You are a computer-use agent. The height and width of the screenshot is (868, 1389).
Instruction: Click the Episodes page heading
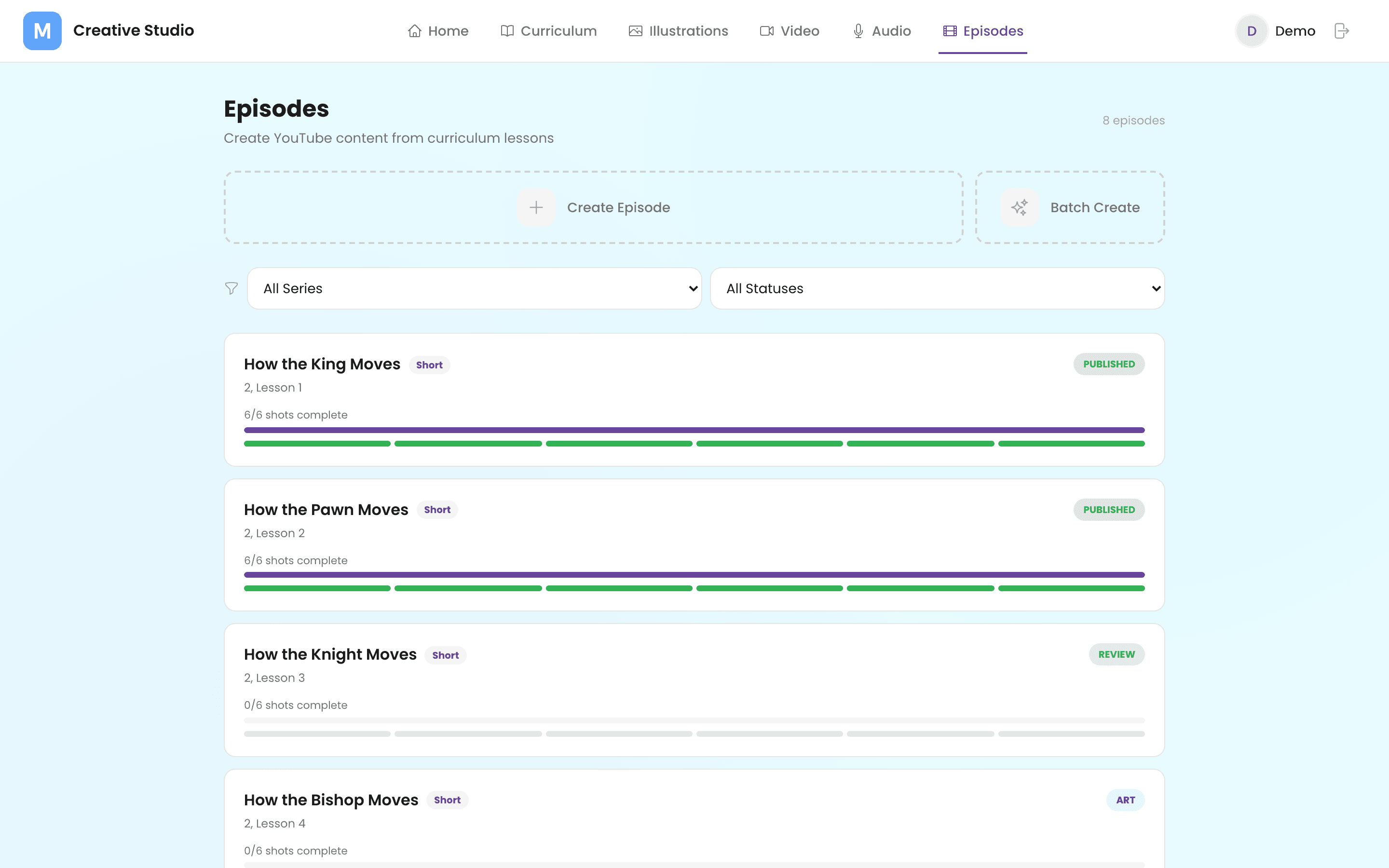click(x=276, y=108)
